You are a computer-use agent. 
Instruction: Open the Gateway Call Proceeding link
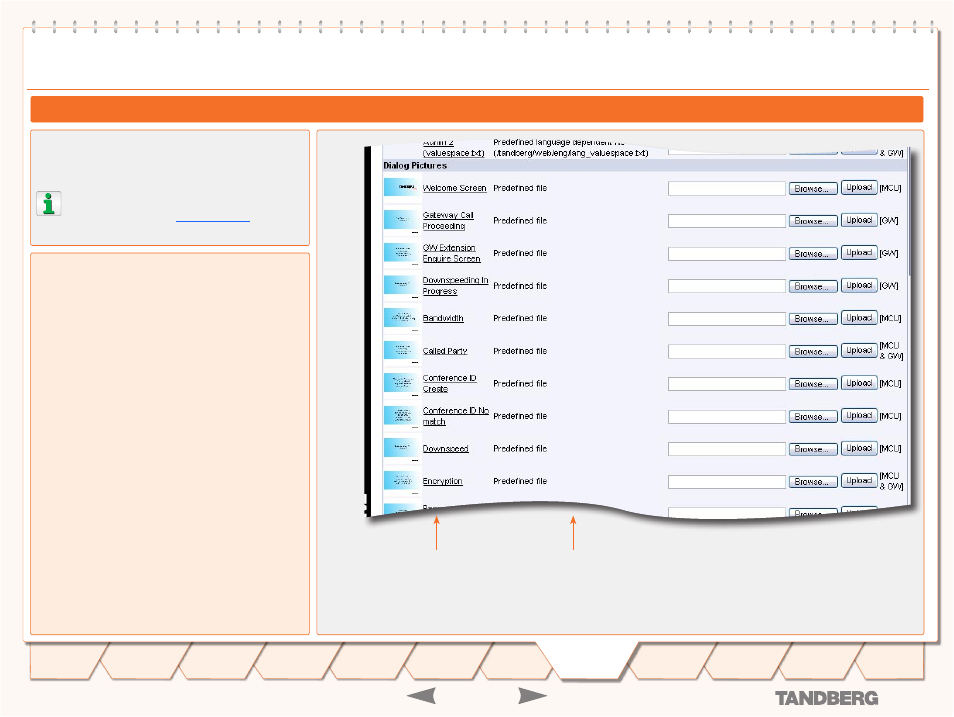point(448,221)
